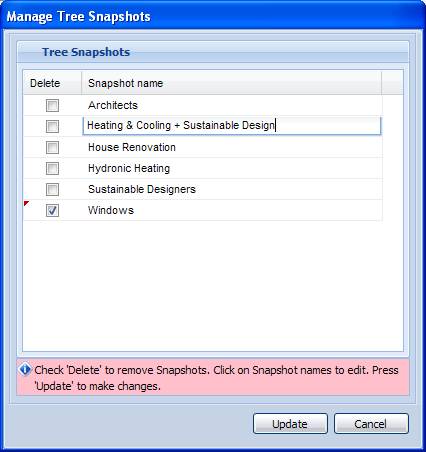Image resolution: width=426 pixels, height=452 pixels.
Task: Tick Delete checkbox for House Renovation
Action: (x=52, y=147)
